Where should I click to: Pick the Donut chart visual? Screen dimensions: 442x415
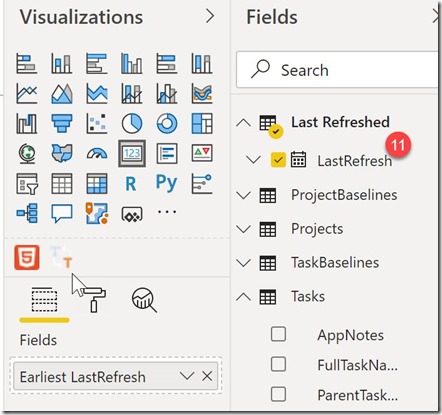[167, 123]
